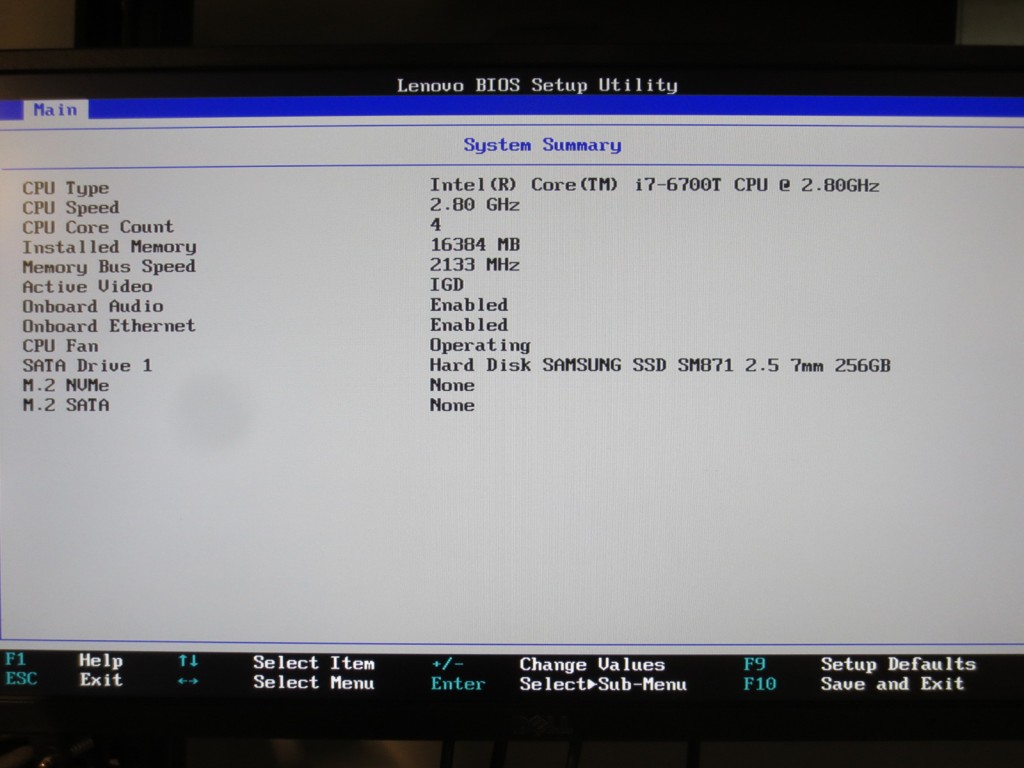The image size is (1024, 768).
Task: Select the M.2 NVMe label
Action: tap(65, 385)
